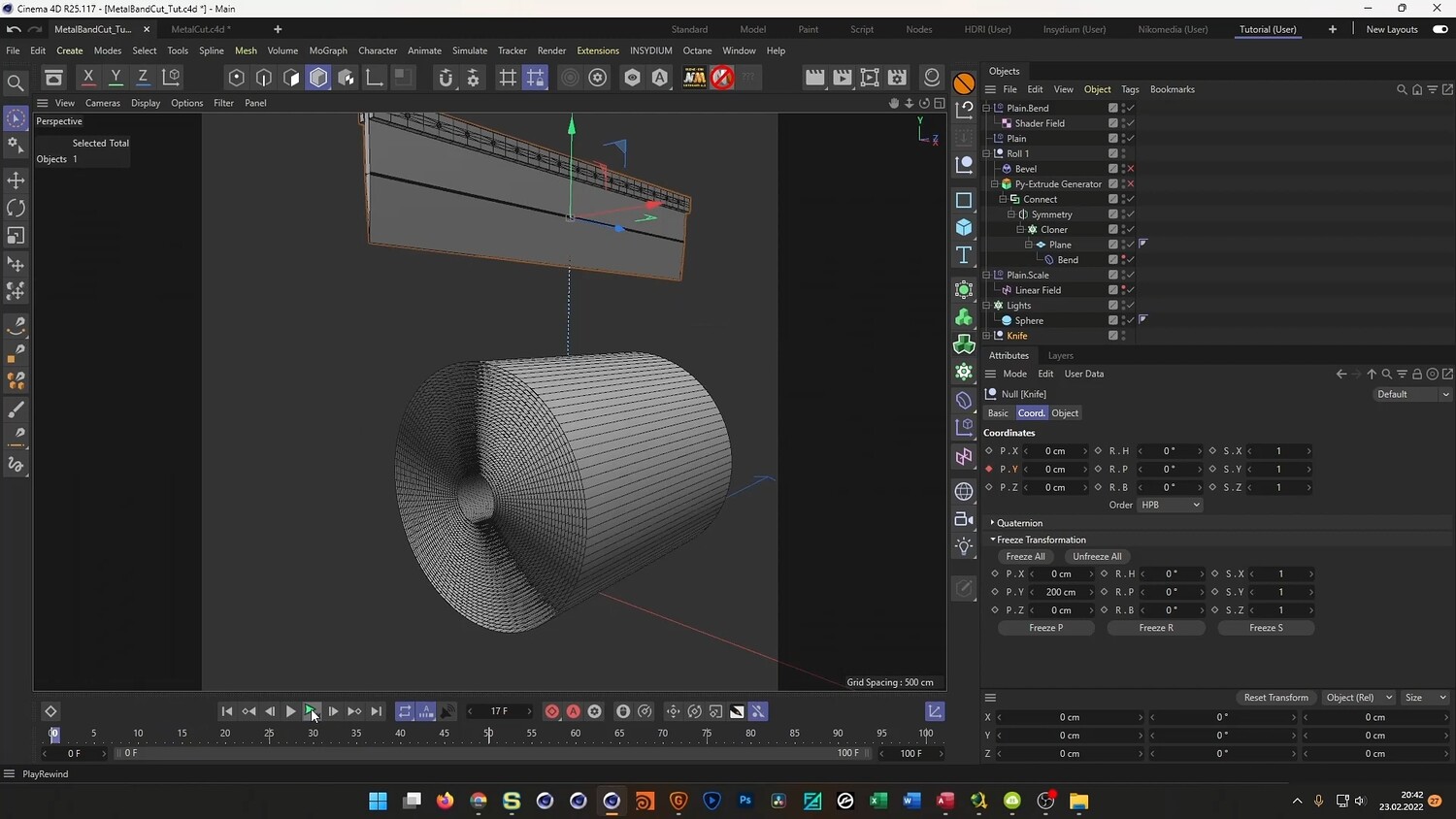This screenshot has height=819, width=1456.
Task: Click the Octane render orange icon
Action: (964, 83)
